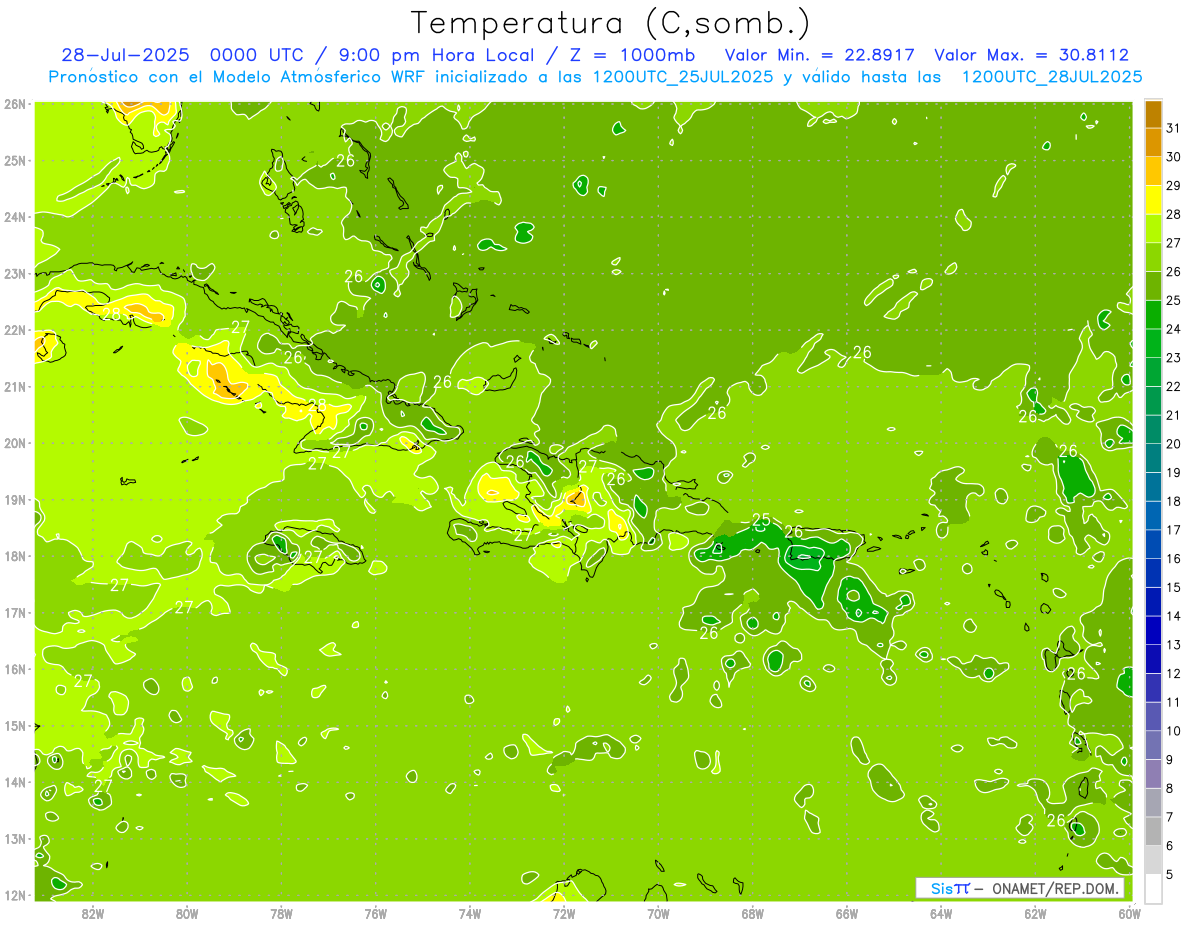
Task: Click the '29' colorbar label
Action: [x=1173, y=186]
